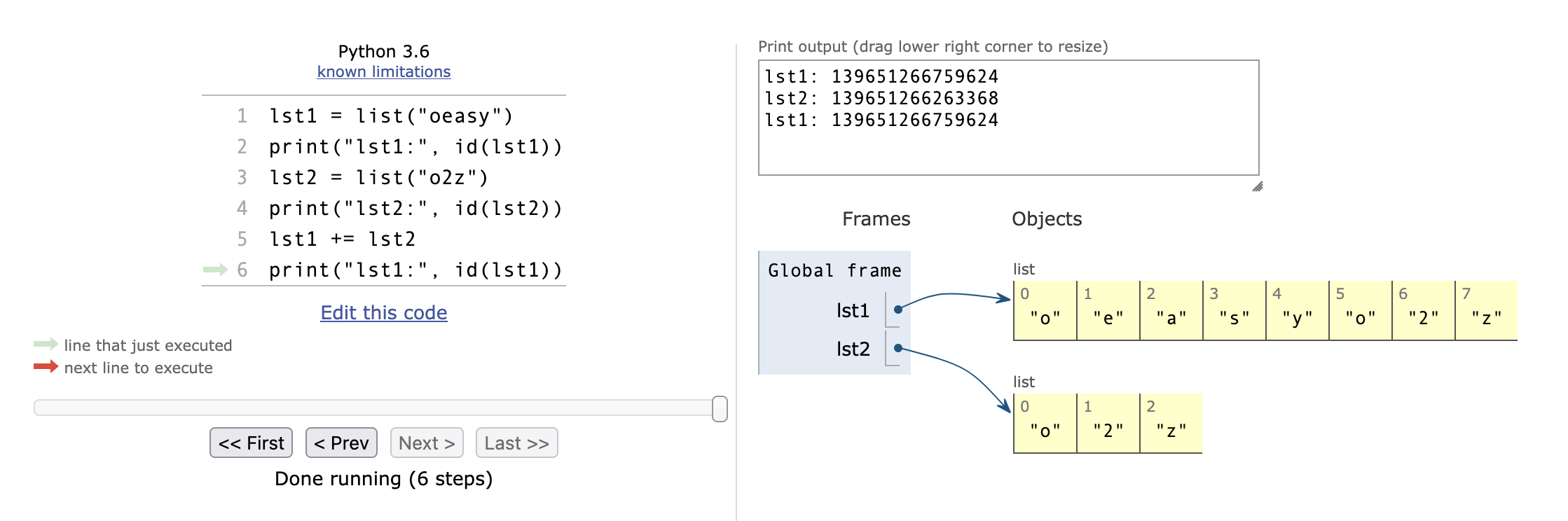Click the "line that just executed" legend text
Image resolution: width=1568 pixels, height=521 pixels.
click(x=148, y=345)
